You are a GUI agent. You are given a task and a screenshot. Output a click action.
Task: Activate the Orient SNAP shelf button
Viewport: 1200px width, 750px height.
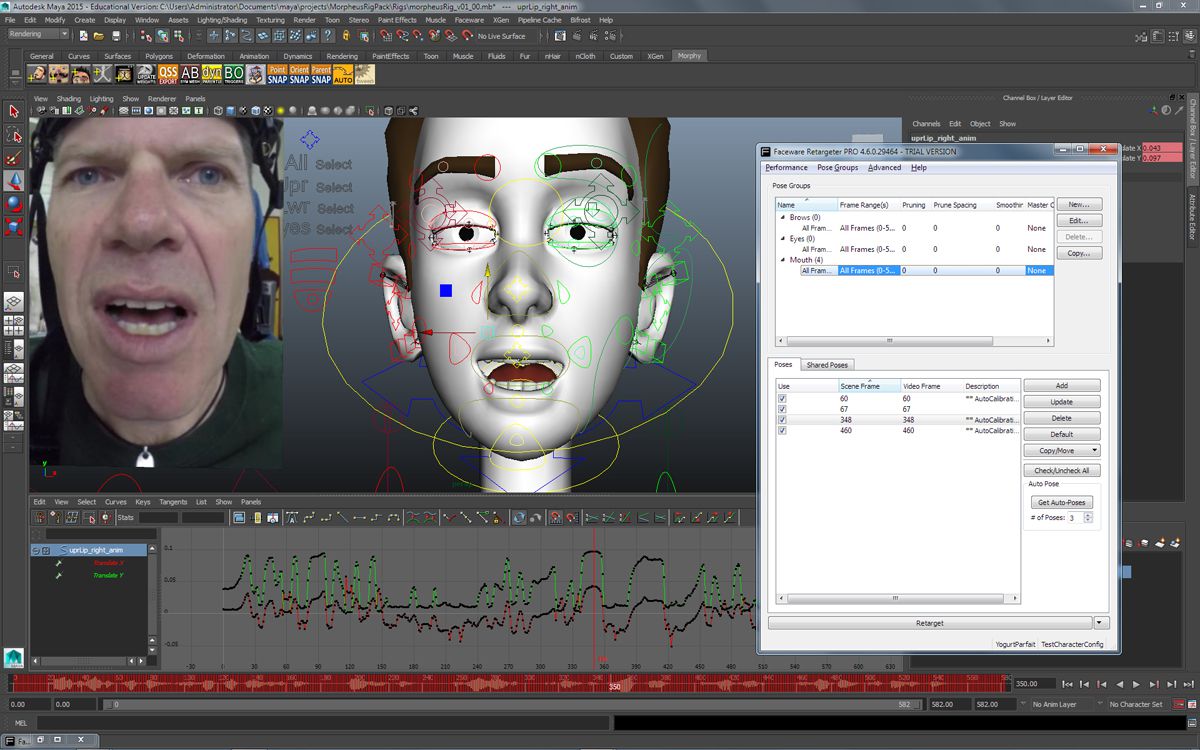click(x=299, y=75)
